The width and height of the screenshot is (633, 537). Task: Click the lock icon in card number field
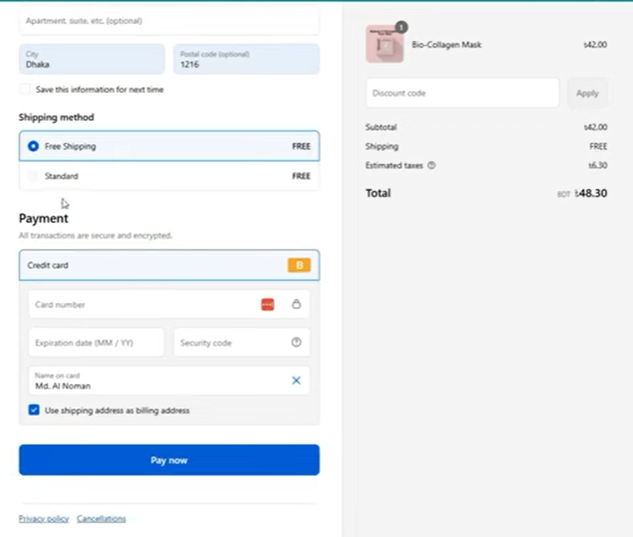click(x=296, y=304)
